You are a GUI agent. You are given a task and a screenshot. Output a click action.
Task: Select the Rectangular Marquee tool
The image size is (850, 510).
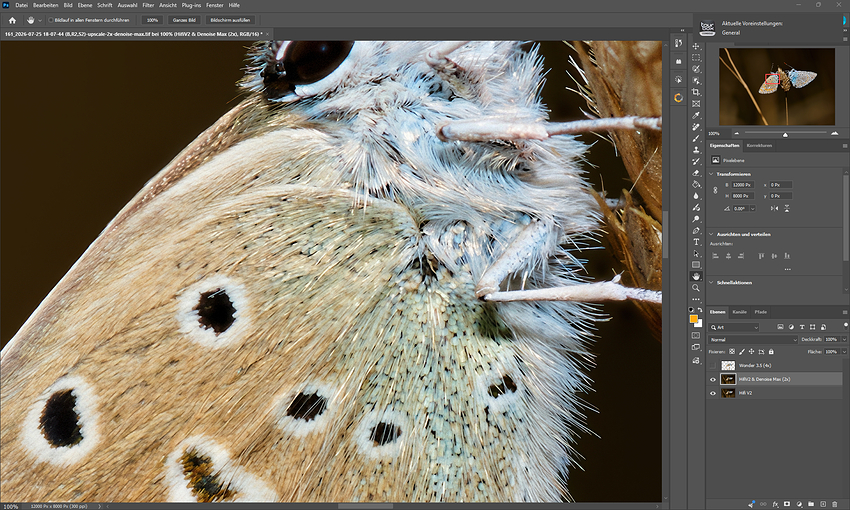coord(696,57)
